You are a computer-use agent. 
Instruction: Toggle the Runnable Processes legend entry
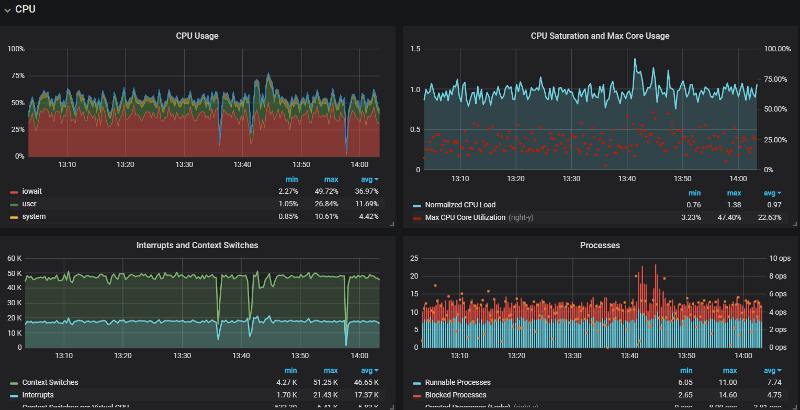coord(459,383)
